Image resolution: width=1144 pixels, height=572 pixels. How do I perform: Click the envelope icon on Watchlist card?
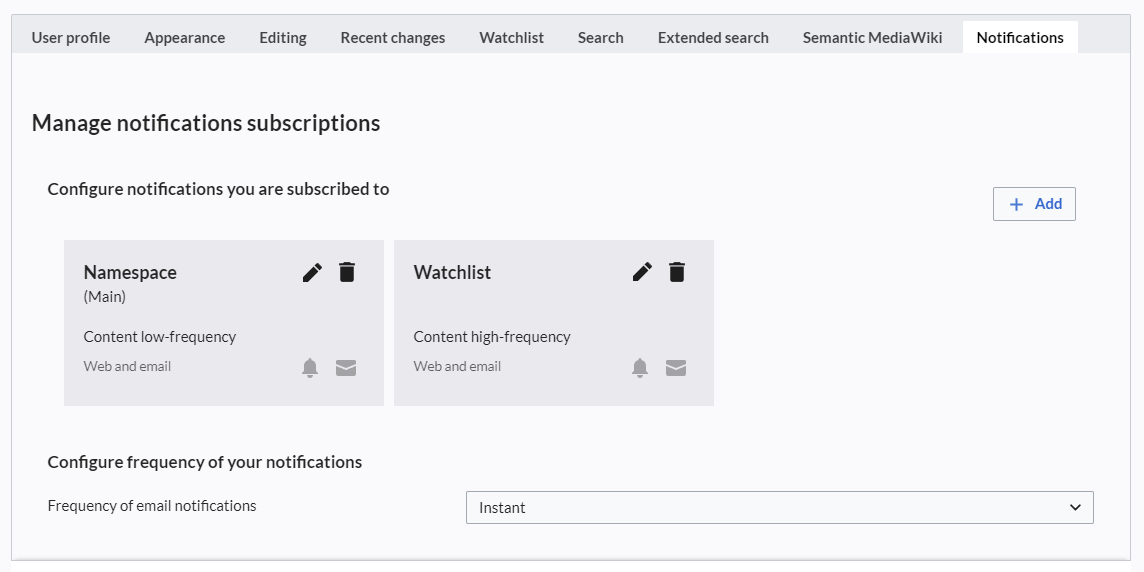[x=676, y=368]
